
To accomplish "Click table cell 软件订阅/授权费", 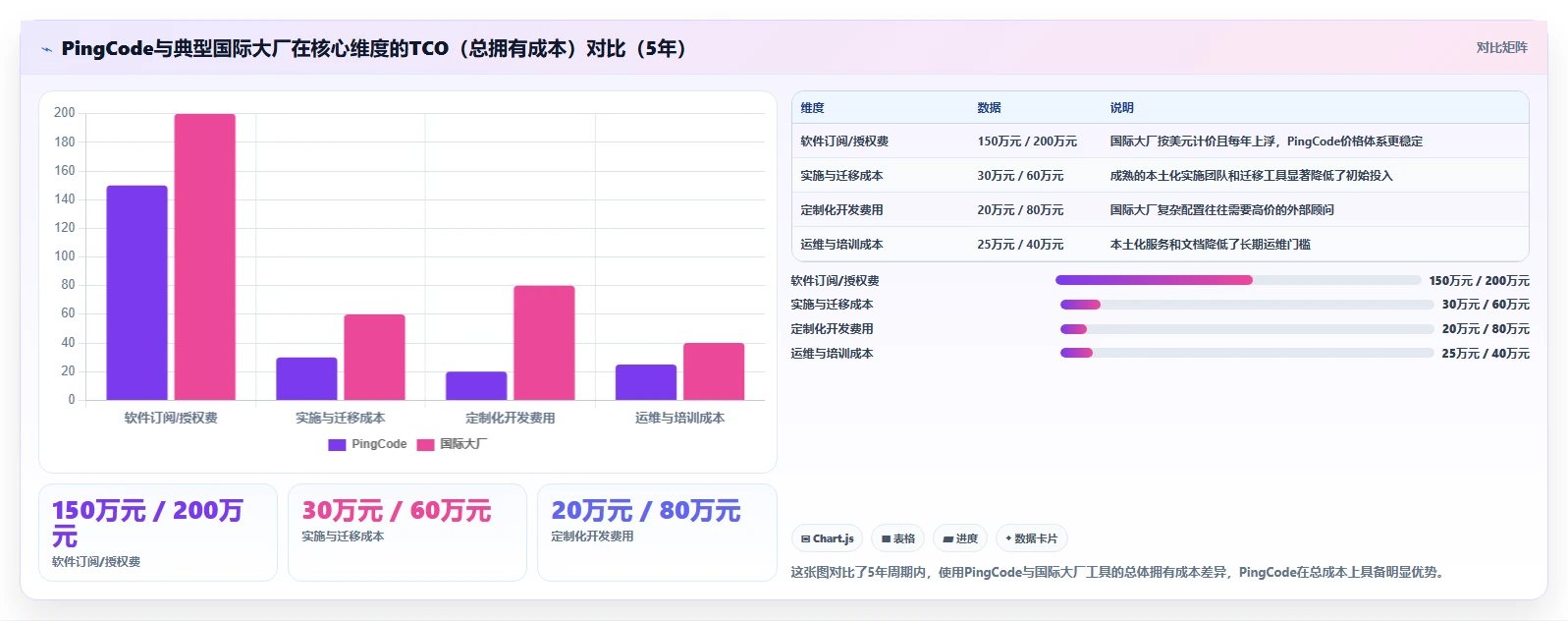I will point(844,141).
